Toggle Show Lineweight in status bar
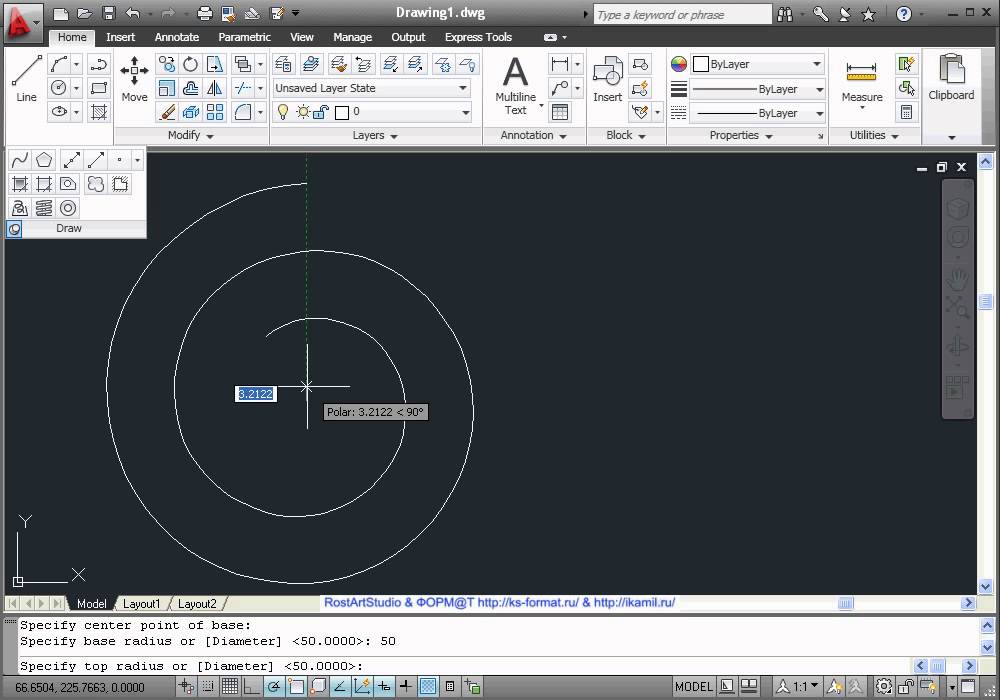The width and height of the screenshot is (1000, 700). tap(406, 687)
